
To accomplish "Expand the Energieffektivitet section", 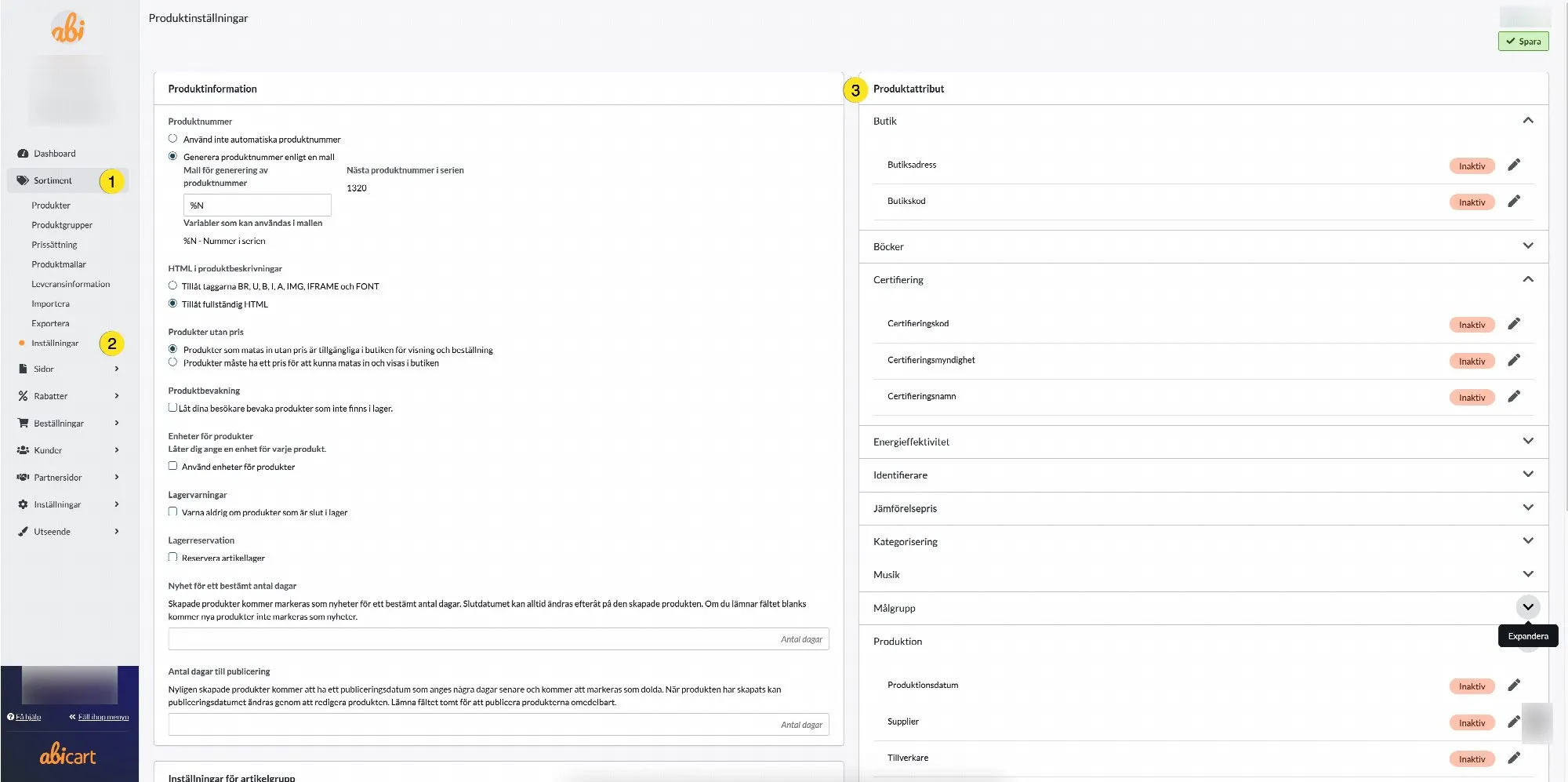I will point(1528,442).
